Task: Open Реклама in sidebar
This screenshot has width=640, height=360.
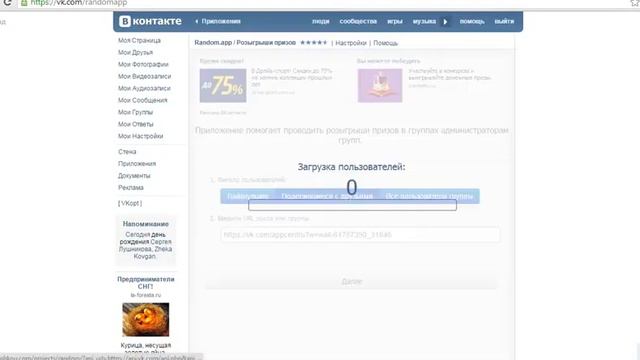Action: pos(131,187)
